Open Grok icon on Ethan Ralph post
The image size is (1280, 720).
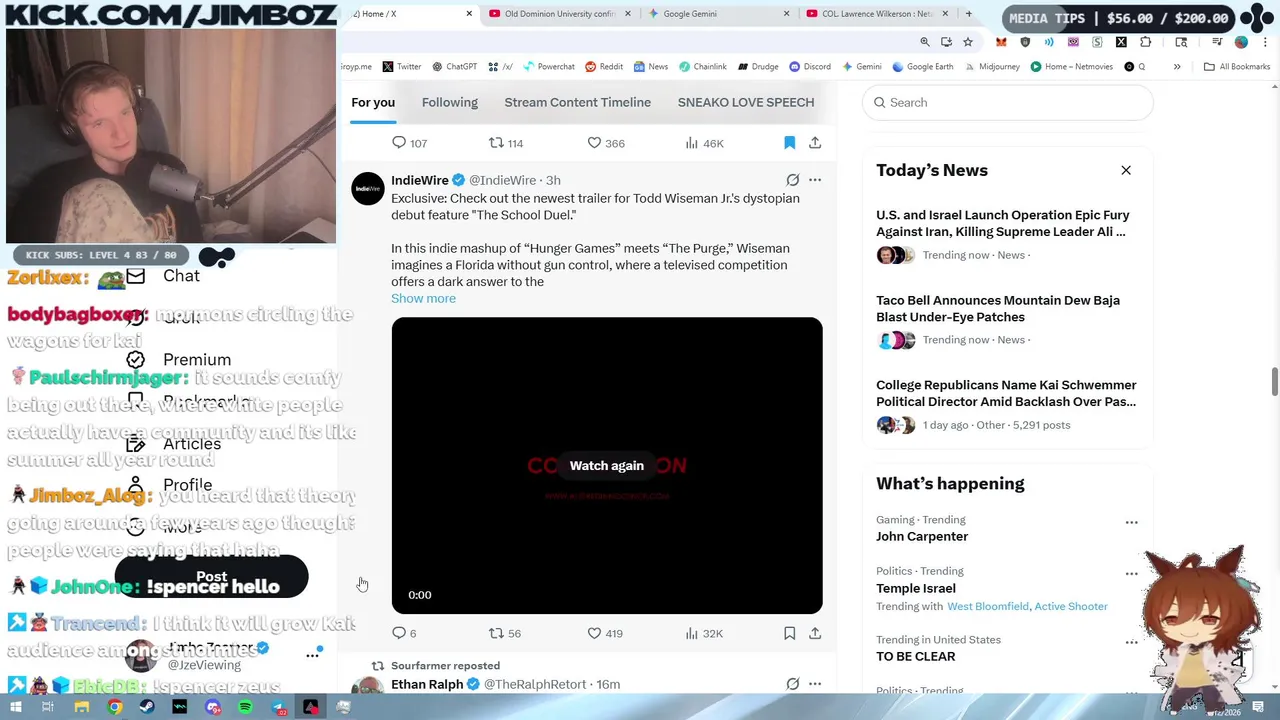click(792, 684)
